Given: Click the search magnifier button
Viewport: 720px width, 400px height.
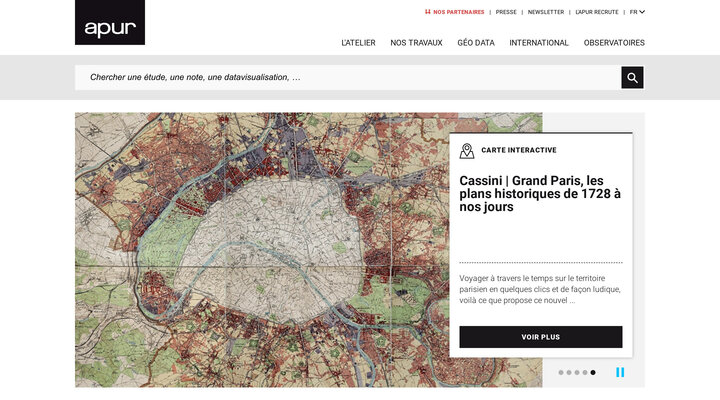Looking at the screenshot, I should tap(632, 78).
